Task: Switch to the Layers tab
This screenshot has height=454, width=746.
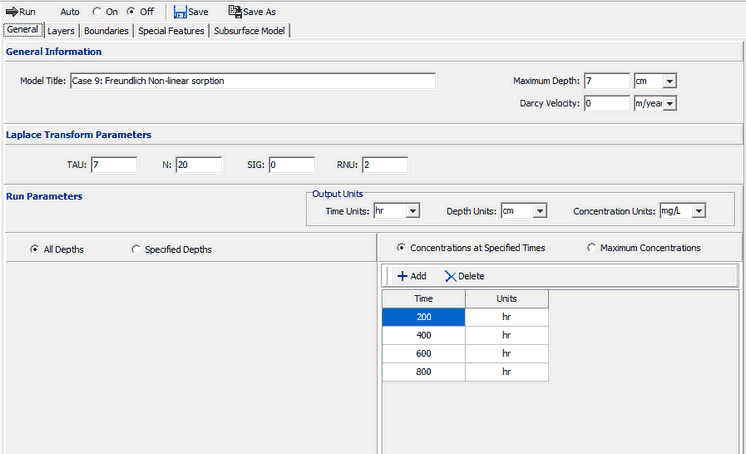Action: pos(61,31)
